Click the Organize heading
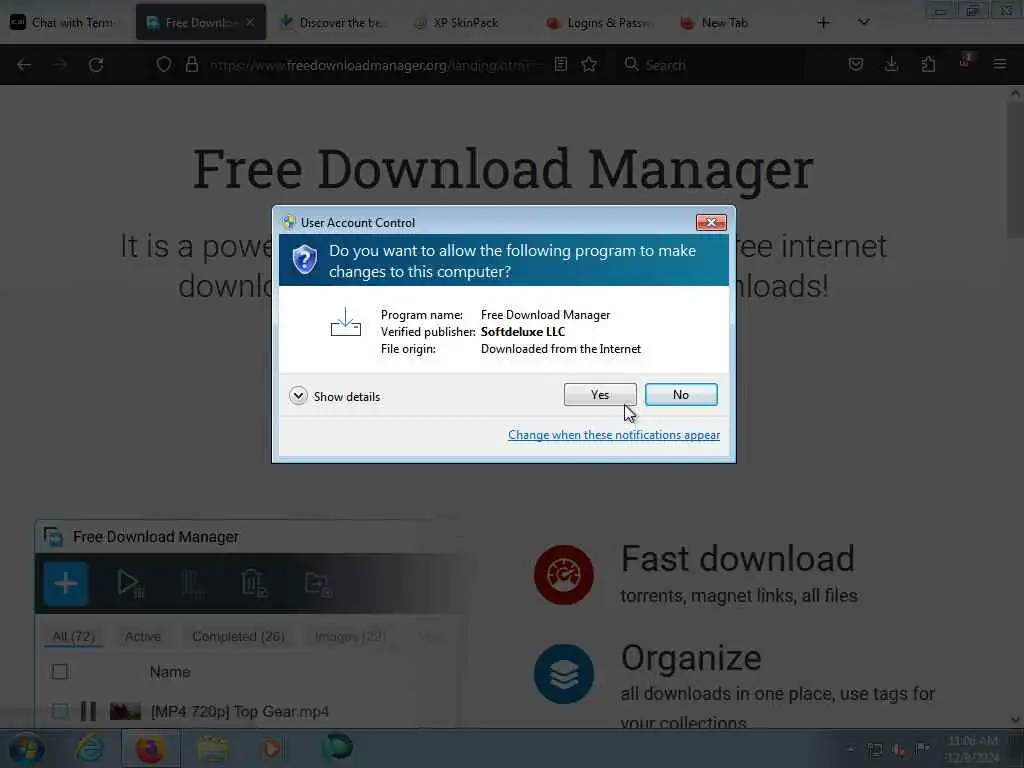 pyautogui.click(x=691, y=658)
